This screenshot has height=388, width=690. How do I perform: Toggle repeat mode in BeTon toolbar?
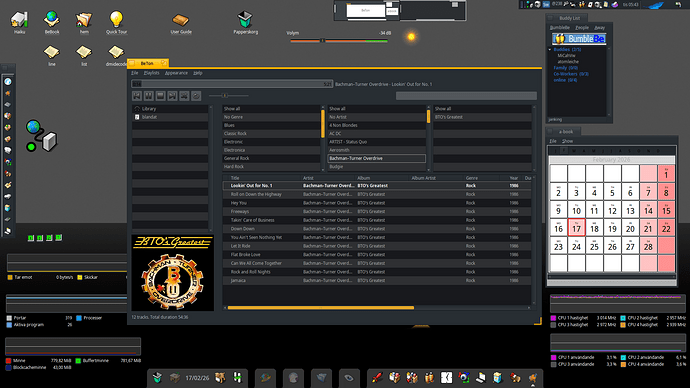[x=196, y=95]
